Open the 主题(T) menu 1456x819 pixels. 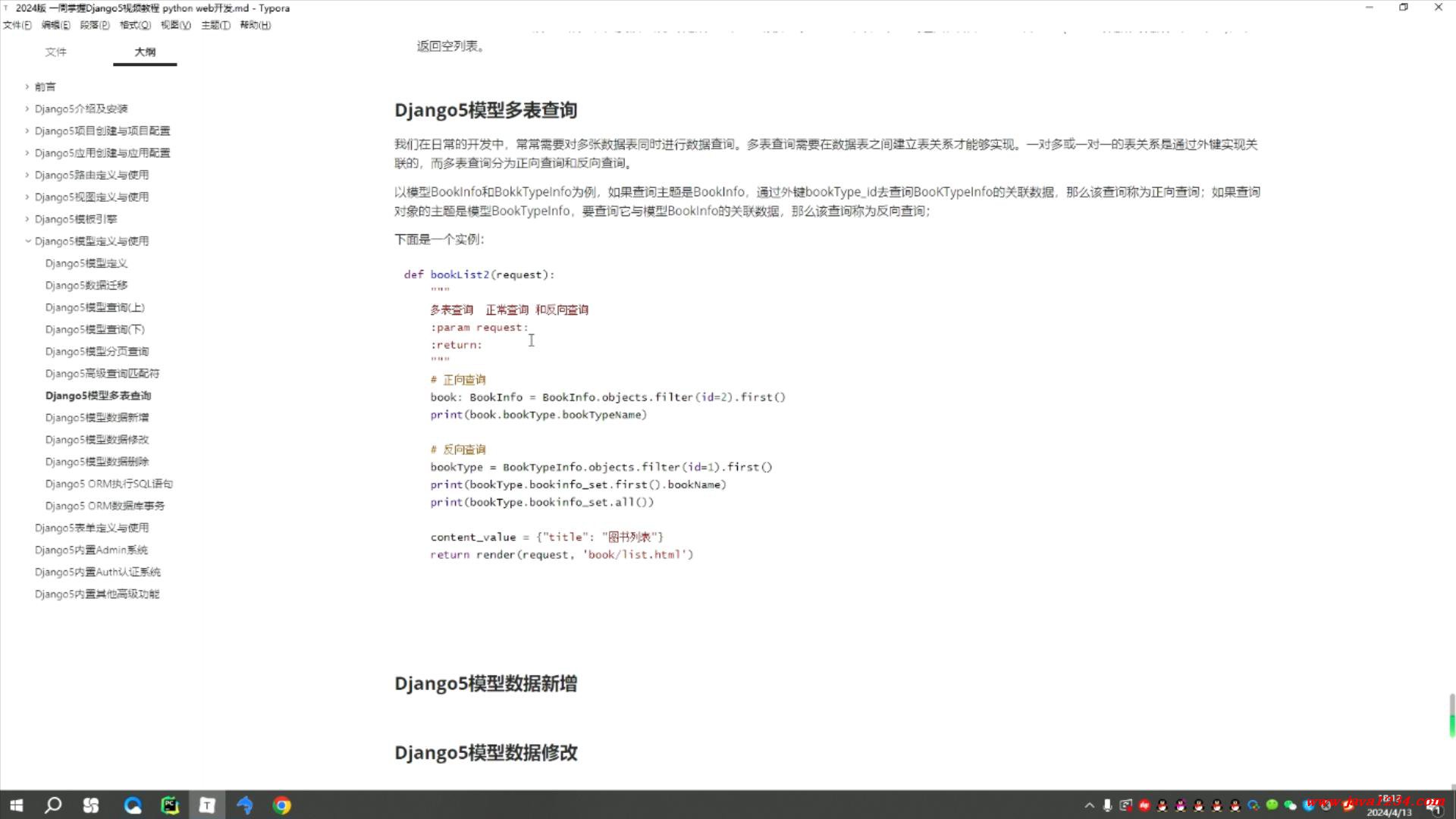(x=215, y=25)
